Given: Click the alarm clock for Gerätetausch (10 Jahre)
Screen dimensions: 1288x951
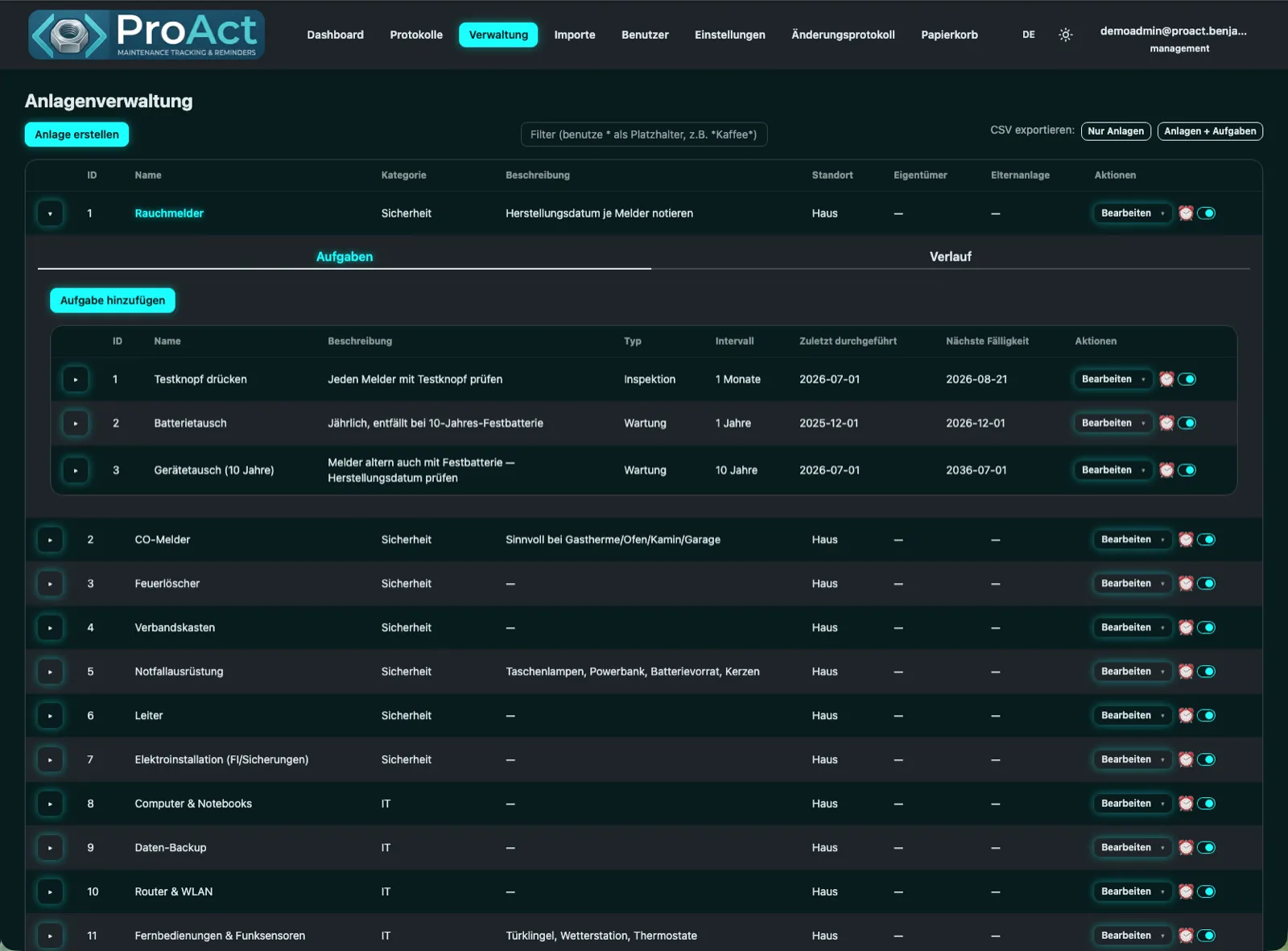Looking at the screenshot, I should pos(1166,470).
